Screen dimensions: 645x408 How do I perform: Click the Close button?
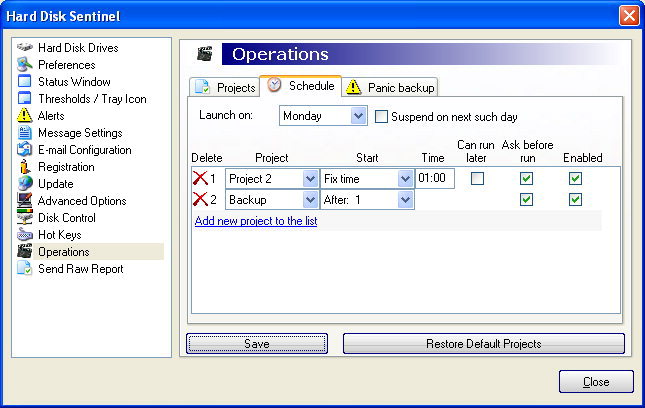pos(596,382)
